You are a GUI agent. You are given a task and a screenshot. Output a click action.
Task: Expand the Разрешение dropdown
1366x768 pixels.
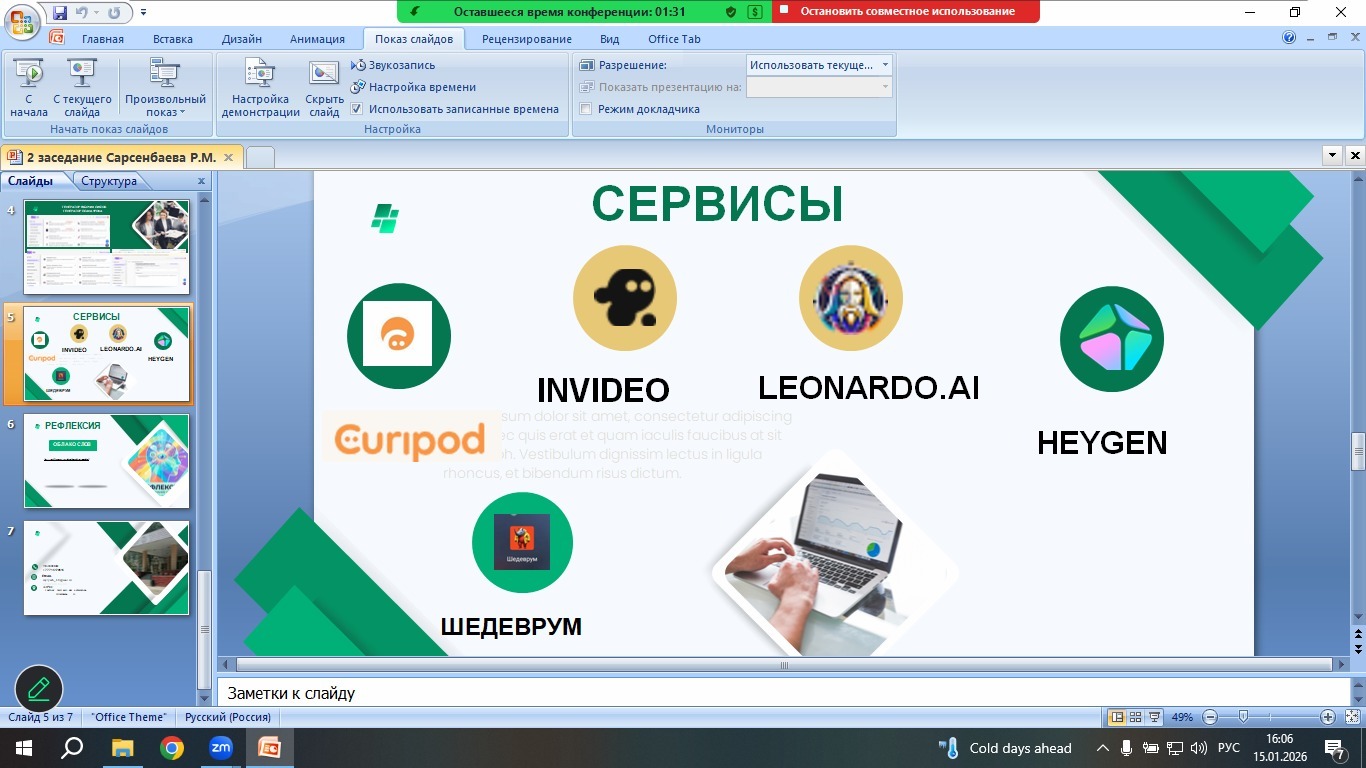pyautogui.click(x=885, y=65)
